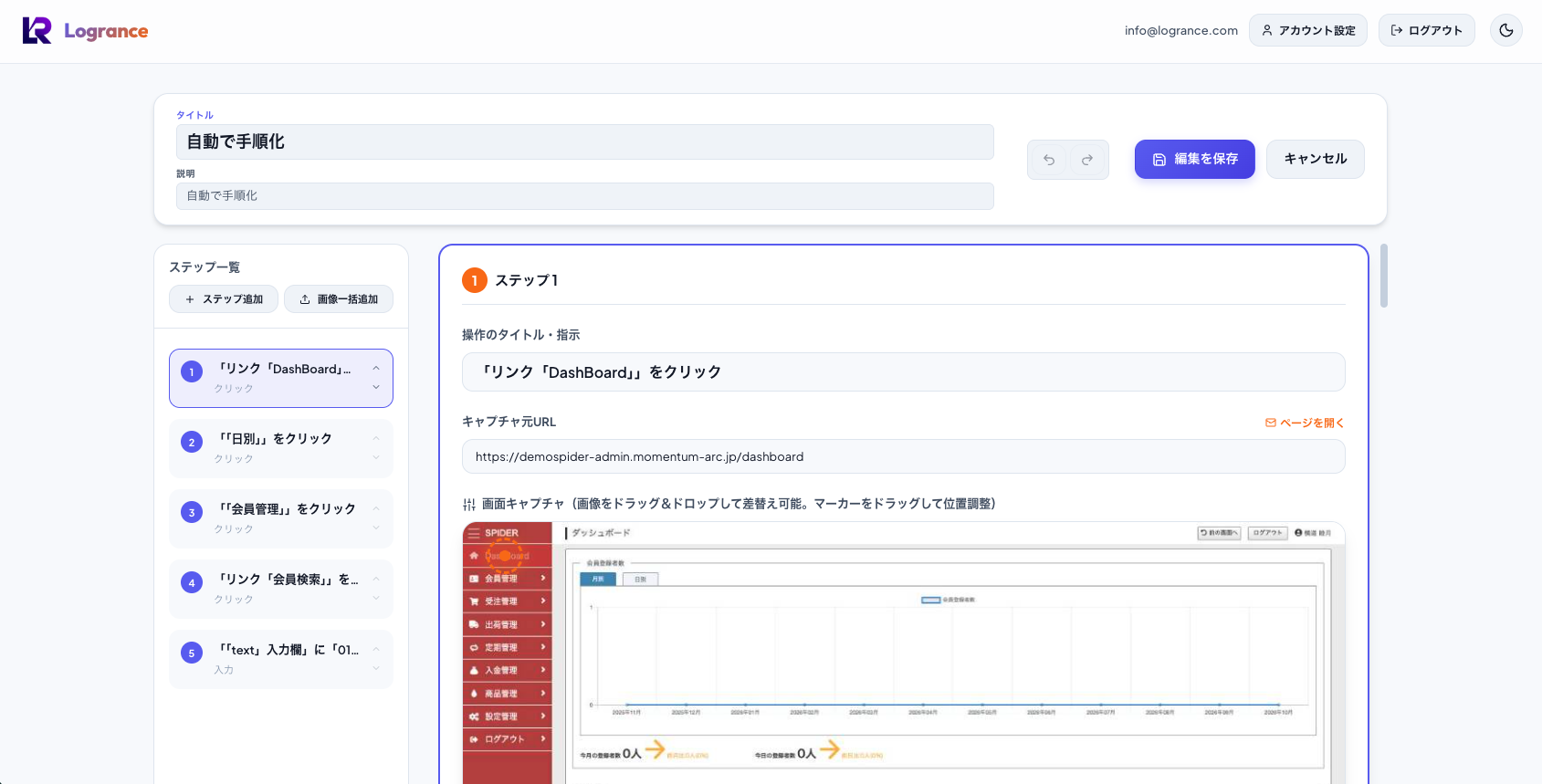Undo the last edit with the undo arrow
The height and width of the screenshot is (784, 1542).
1049,160
